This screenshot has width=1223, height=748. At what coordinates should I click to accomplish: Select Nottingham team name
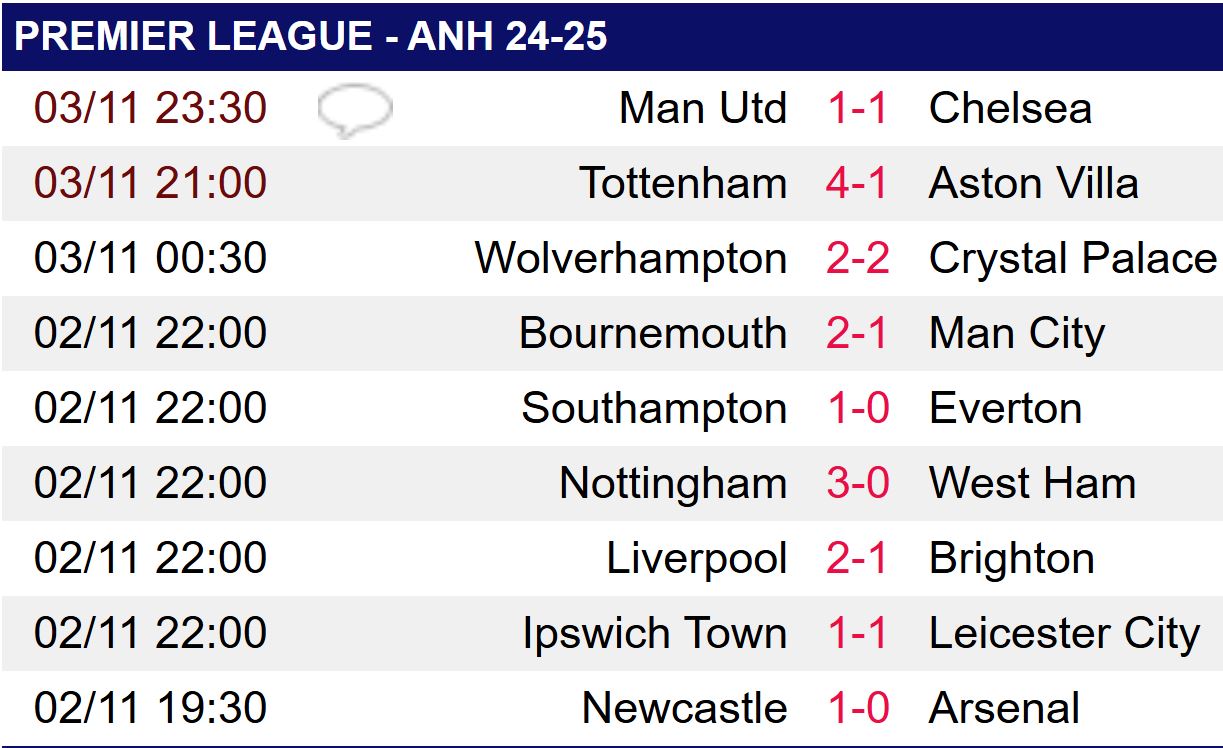point(673,483)
